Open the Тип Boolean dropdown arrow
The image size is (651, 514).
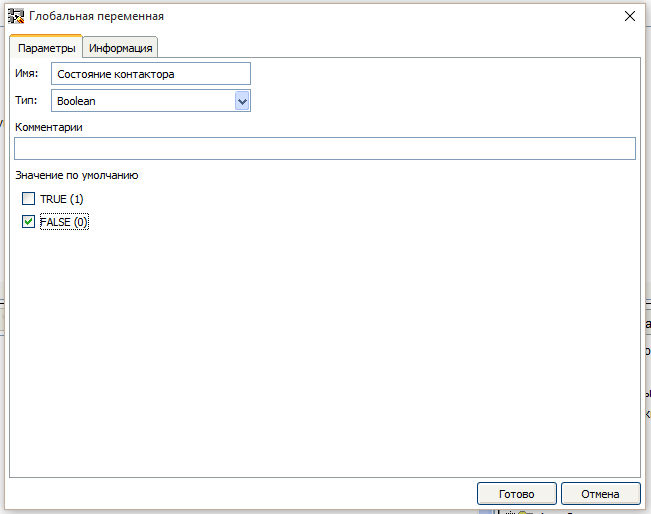[242, 101]
